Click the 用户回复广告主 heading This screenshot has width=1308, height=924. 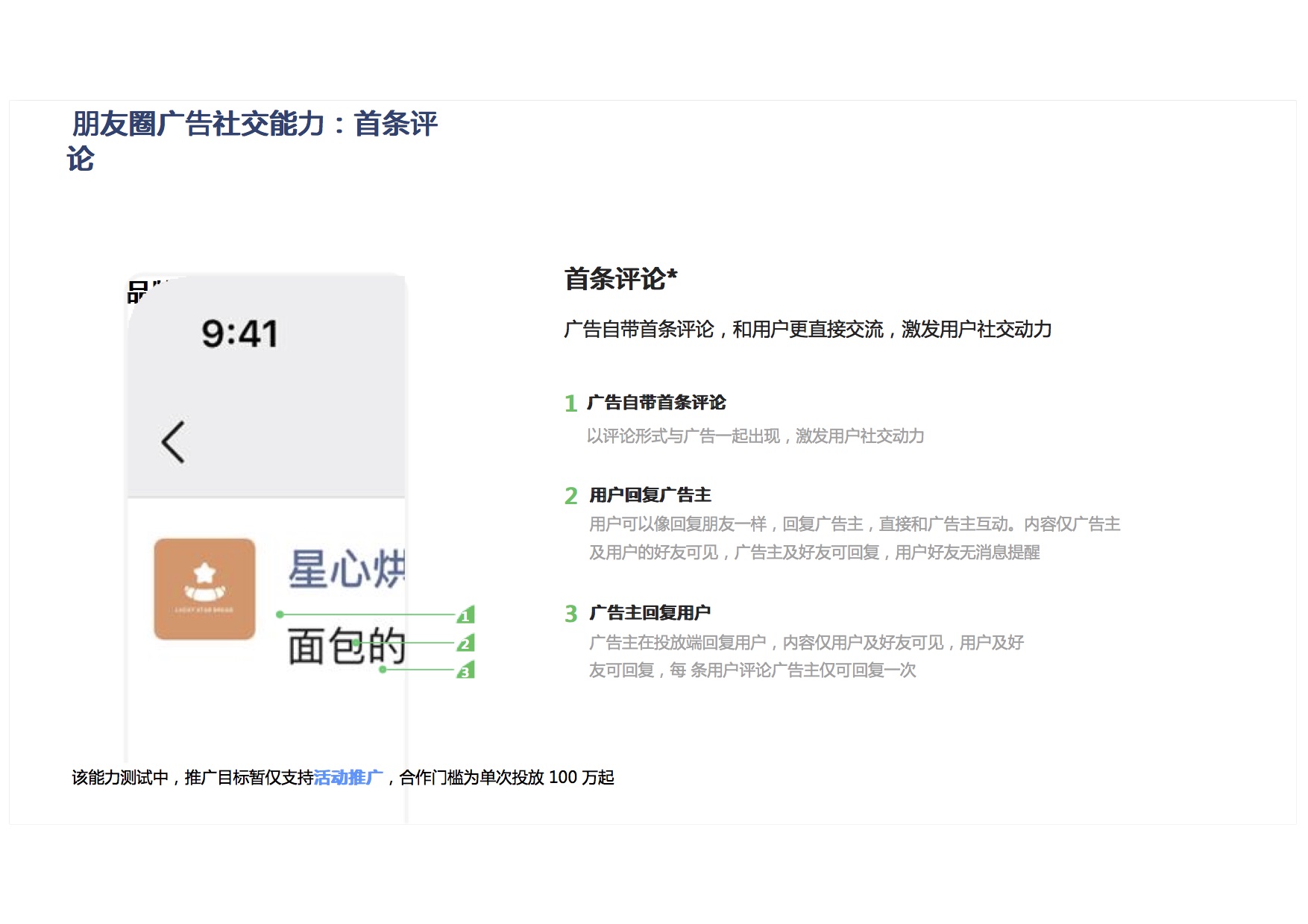(650, 495)
